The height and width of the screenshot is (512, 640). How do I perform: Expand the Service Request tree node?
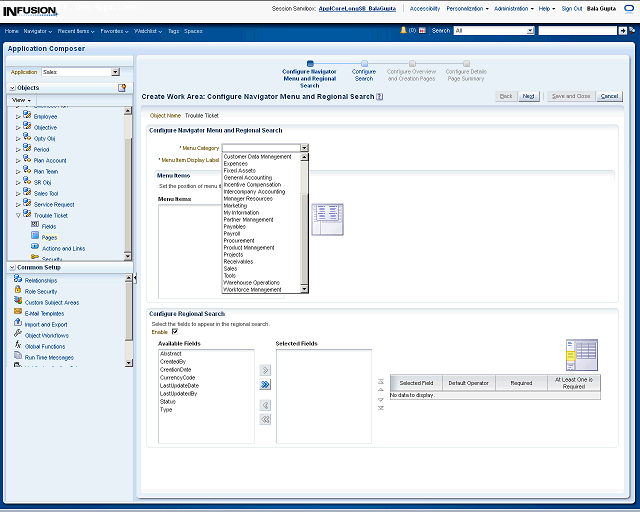point(17,204)
